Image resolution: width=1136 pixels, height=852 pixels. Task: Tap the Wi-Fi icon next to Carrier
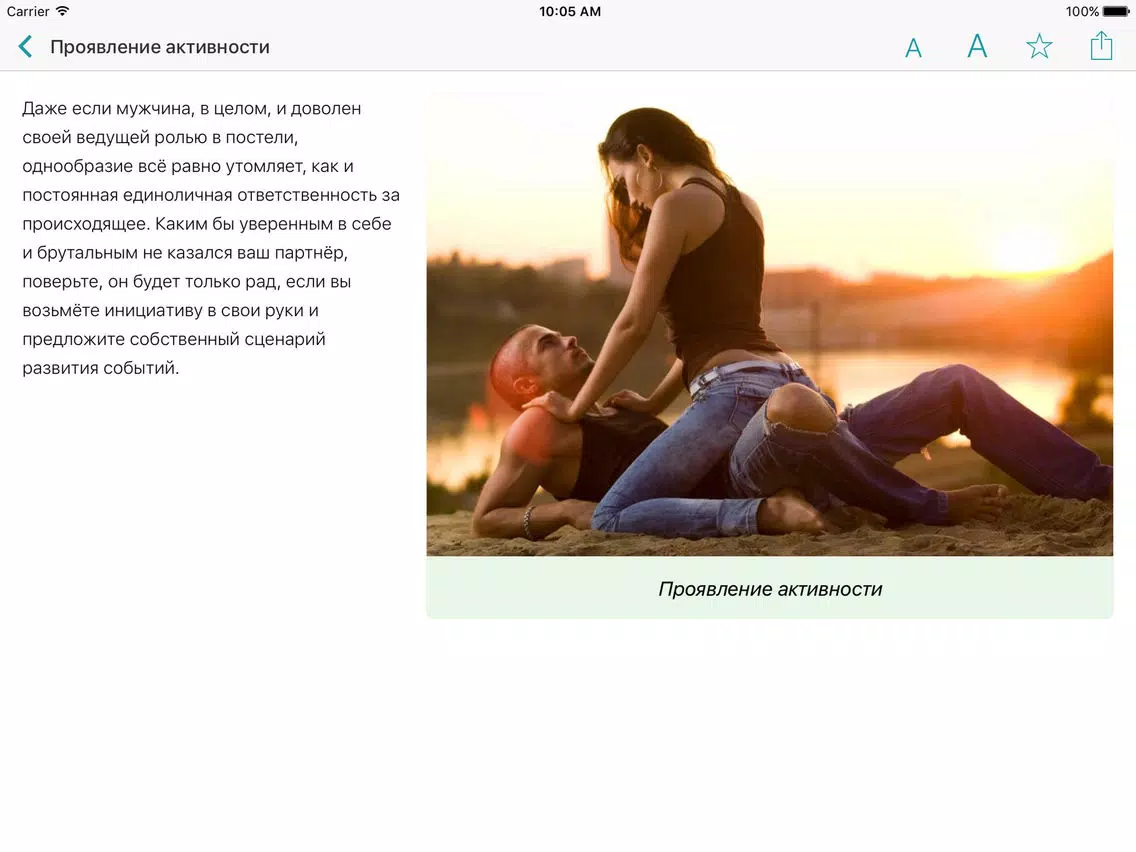pos(62,11)
